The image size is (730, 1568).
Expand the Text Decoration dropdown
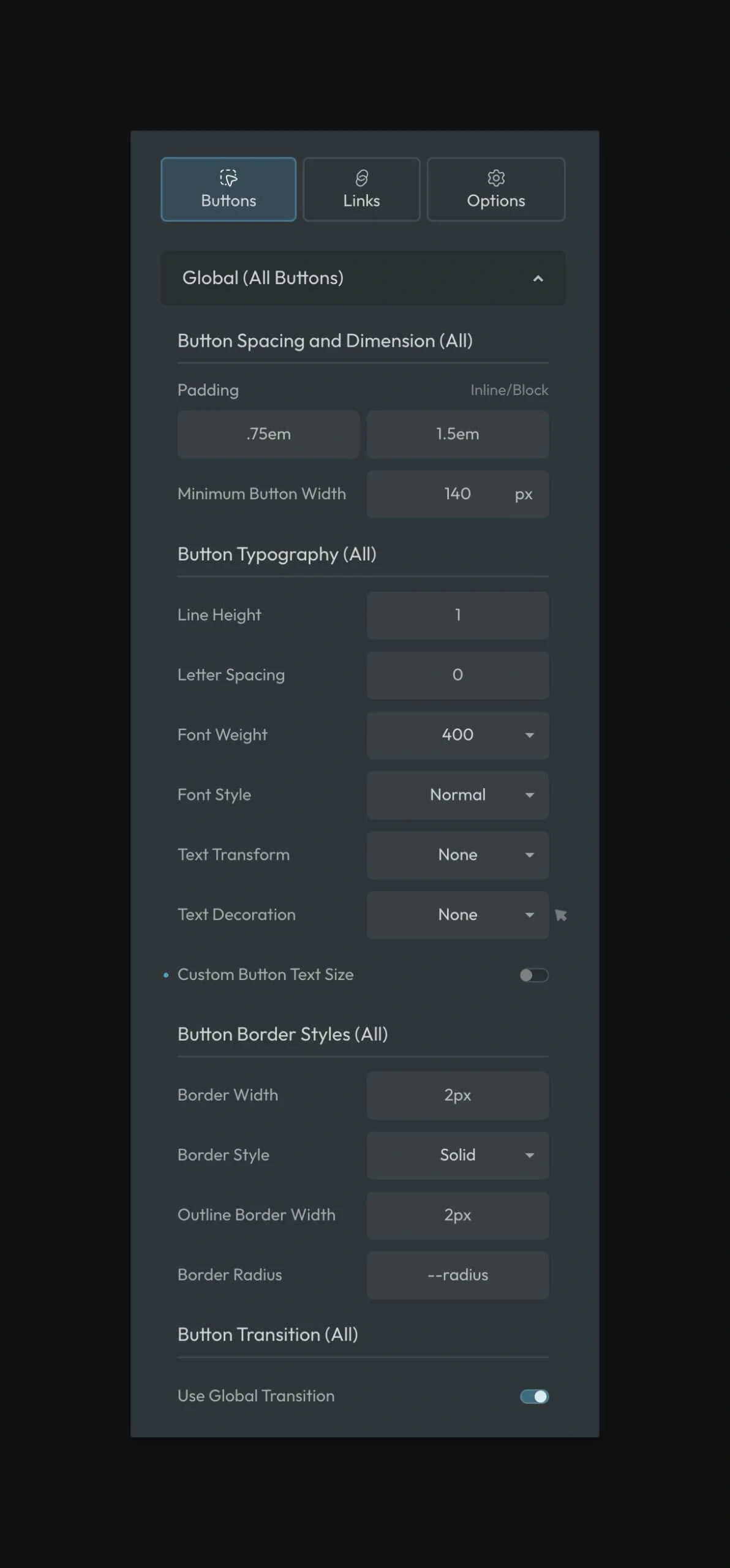(457, 915)
